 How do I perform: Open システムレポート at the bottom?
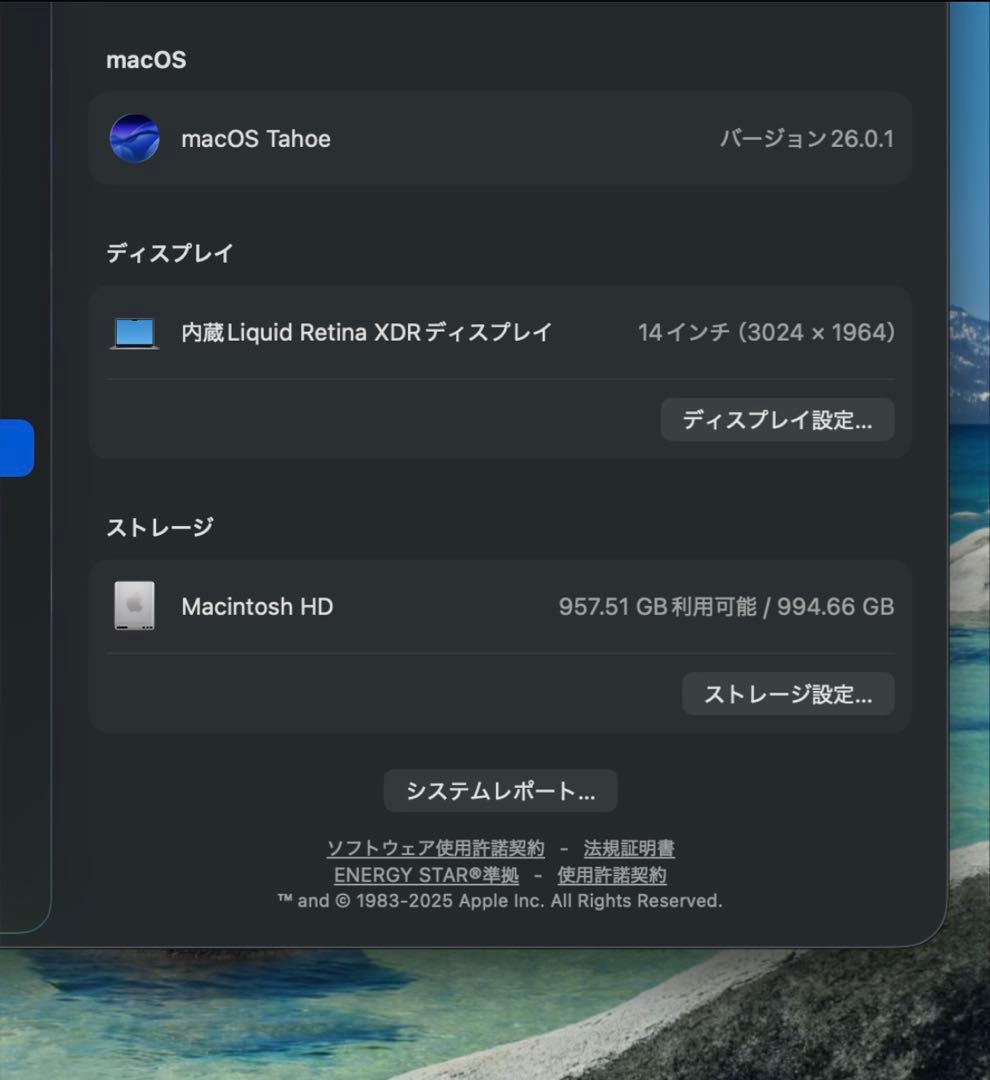click(500, 790)
